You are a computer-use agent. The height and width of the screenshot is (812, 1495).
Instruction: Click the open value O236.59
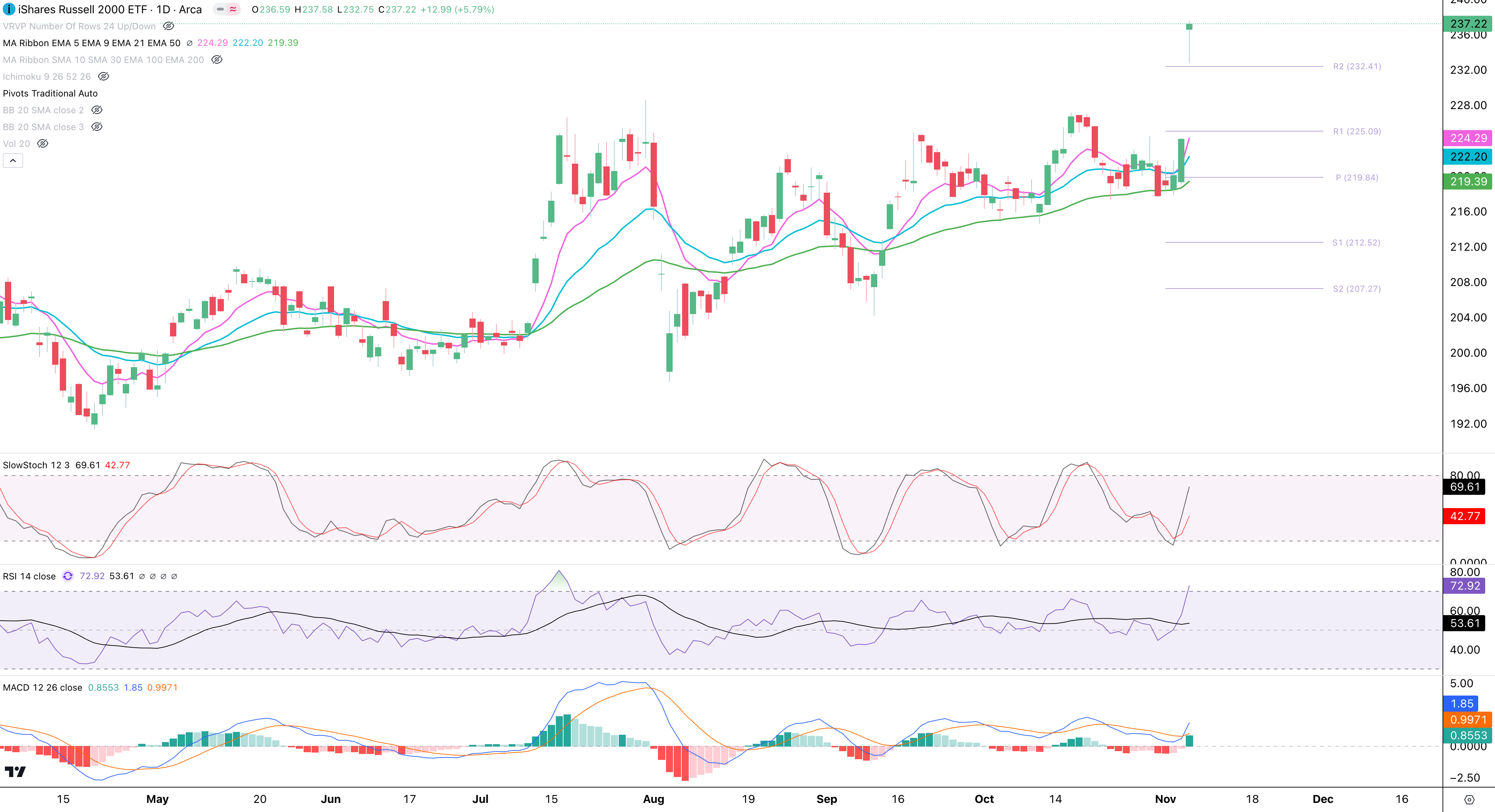[270, 9]
